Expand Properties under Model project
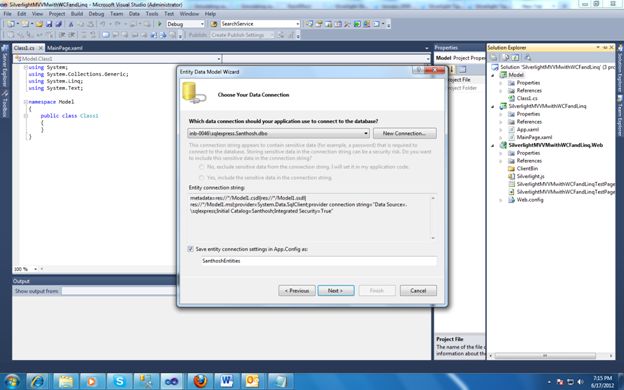 [x=501, y=83]
